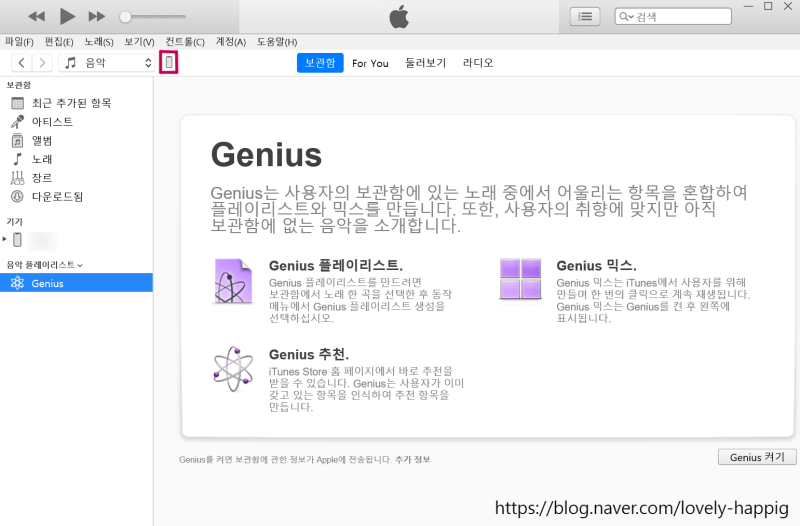Click the 노래 music note icon
The image size is (800, 526).
pos(17,159)
